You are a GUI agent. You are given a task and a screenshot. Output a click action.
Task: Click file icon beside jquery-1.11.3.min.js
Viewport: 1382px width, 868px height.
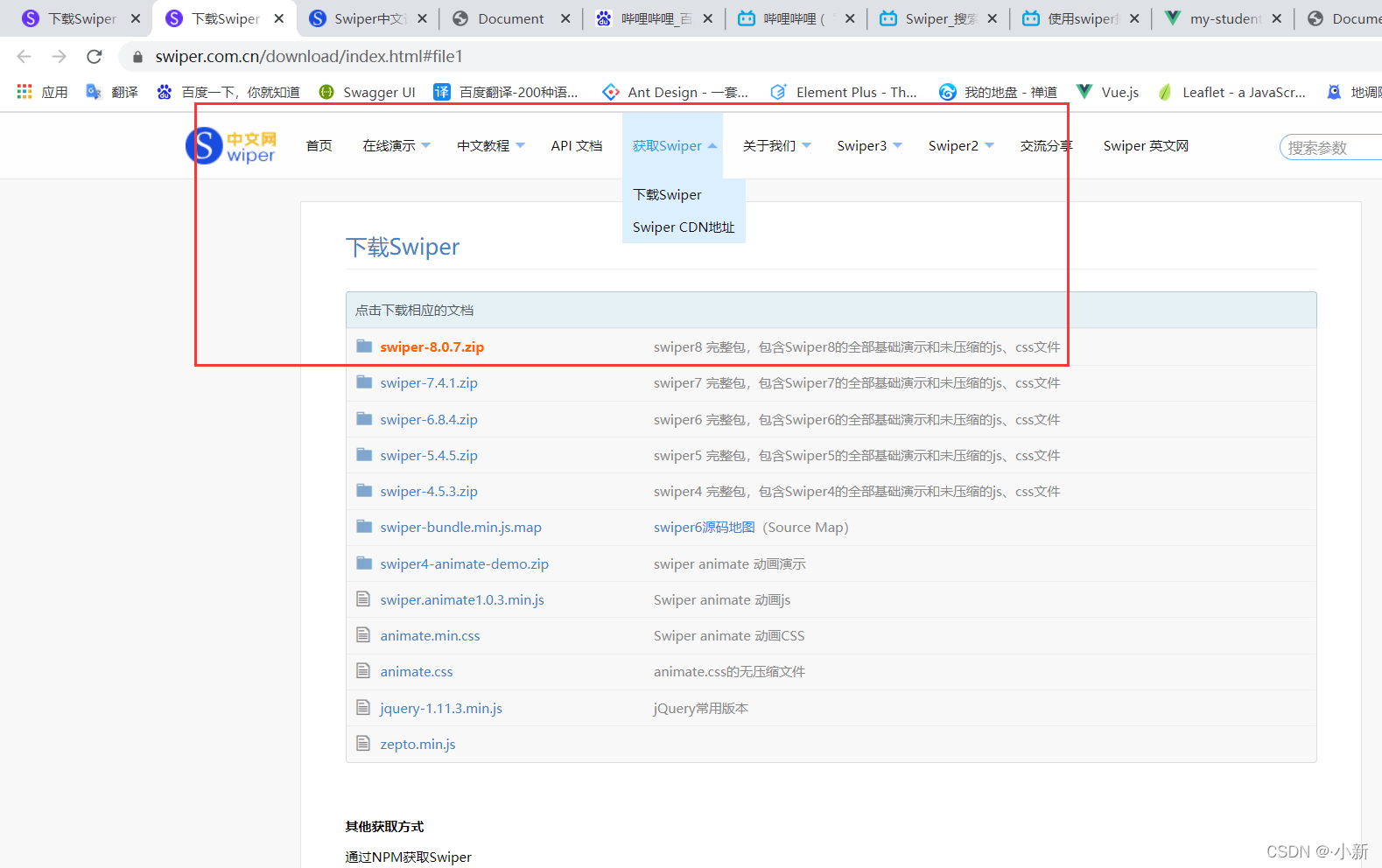click(363, 707)
